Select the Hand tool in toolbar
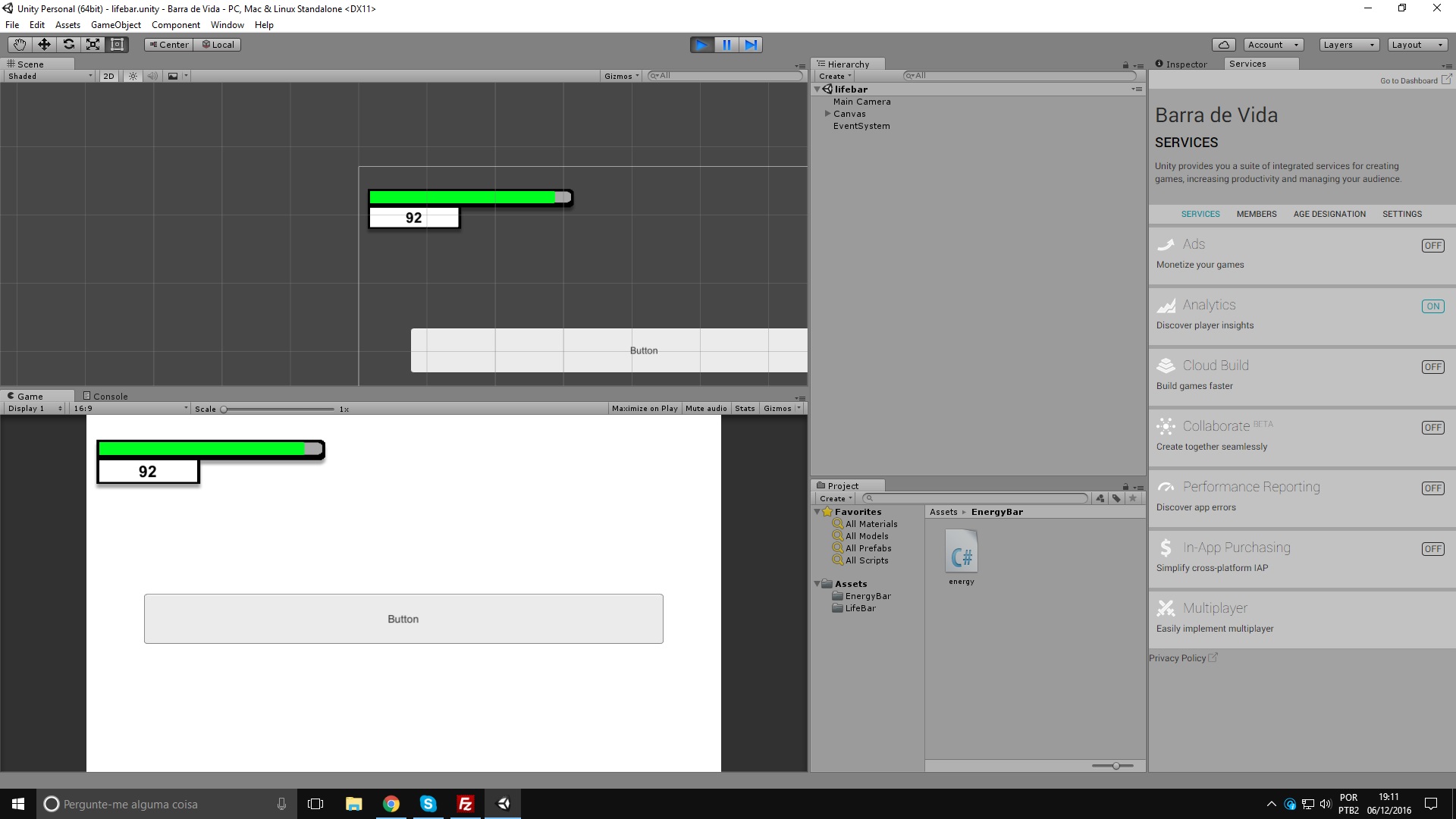 [x=20, y=45]
